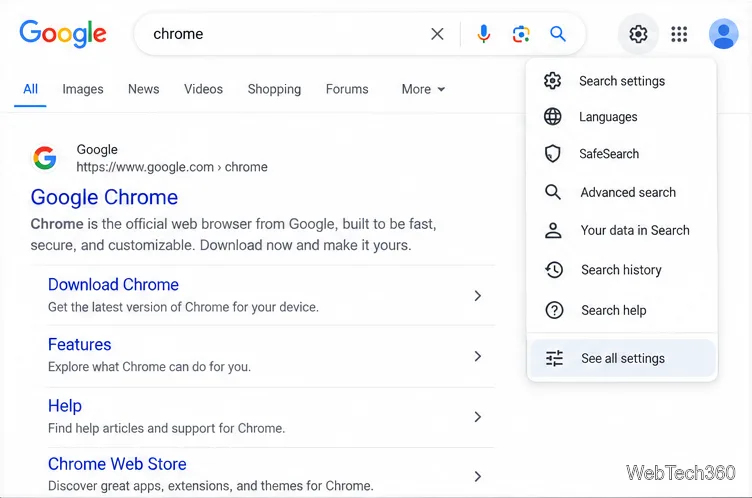Click the chevron beside Help

coord(477,416)
